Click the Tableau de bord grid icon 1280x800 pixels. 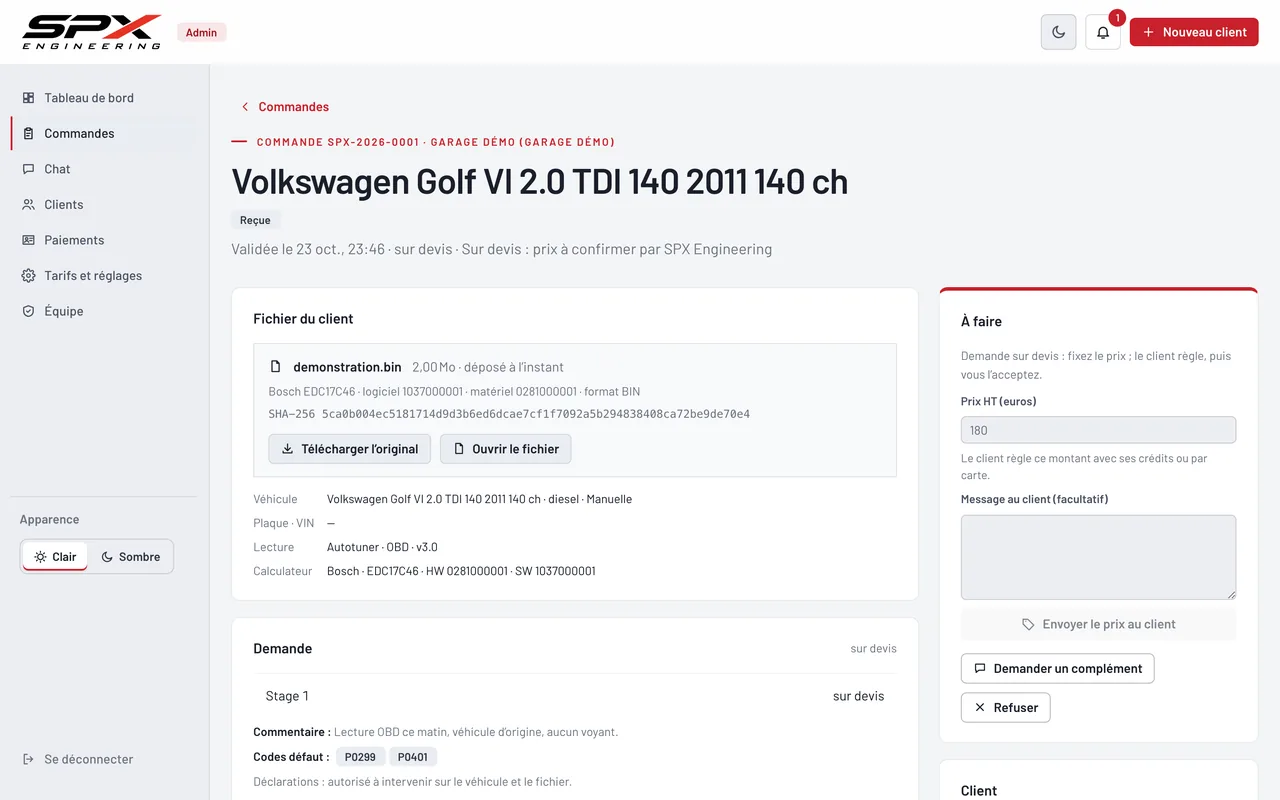(x=28, y=98)
